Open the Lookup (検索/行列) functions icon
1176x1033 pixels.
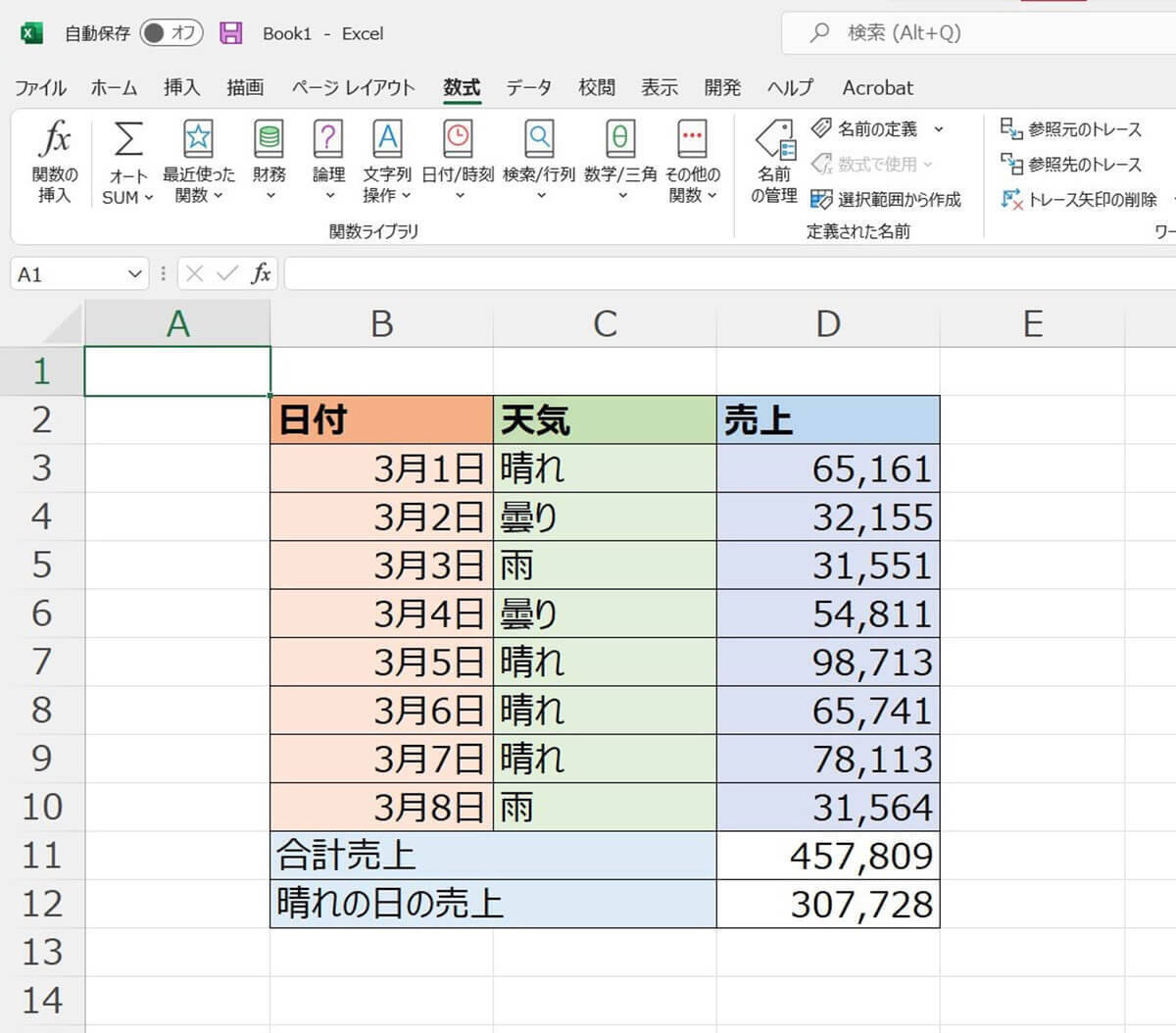pyautogui.click(x=538, y=141)
